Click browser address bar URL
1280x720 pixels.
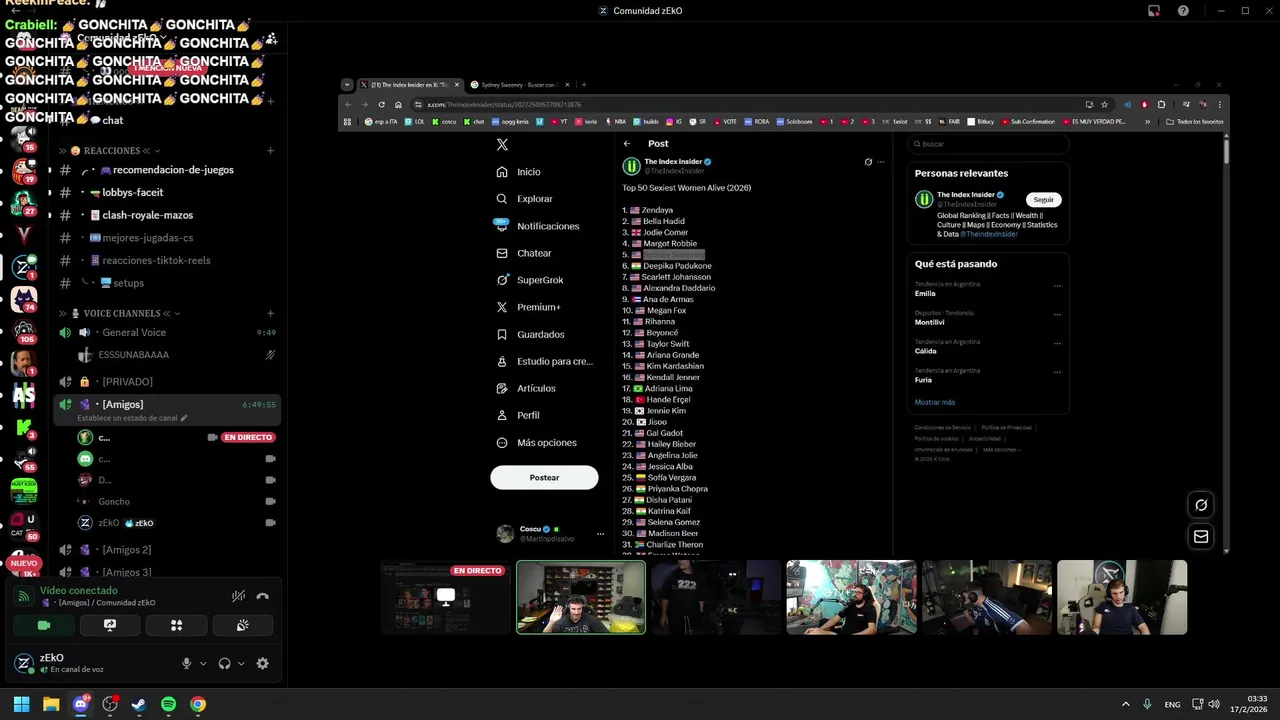[x=504, y=104]
